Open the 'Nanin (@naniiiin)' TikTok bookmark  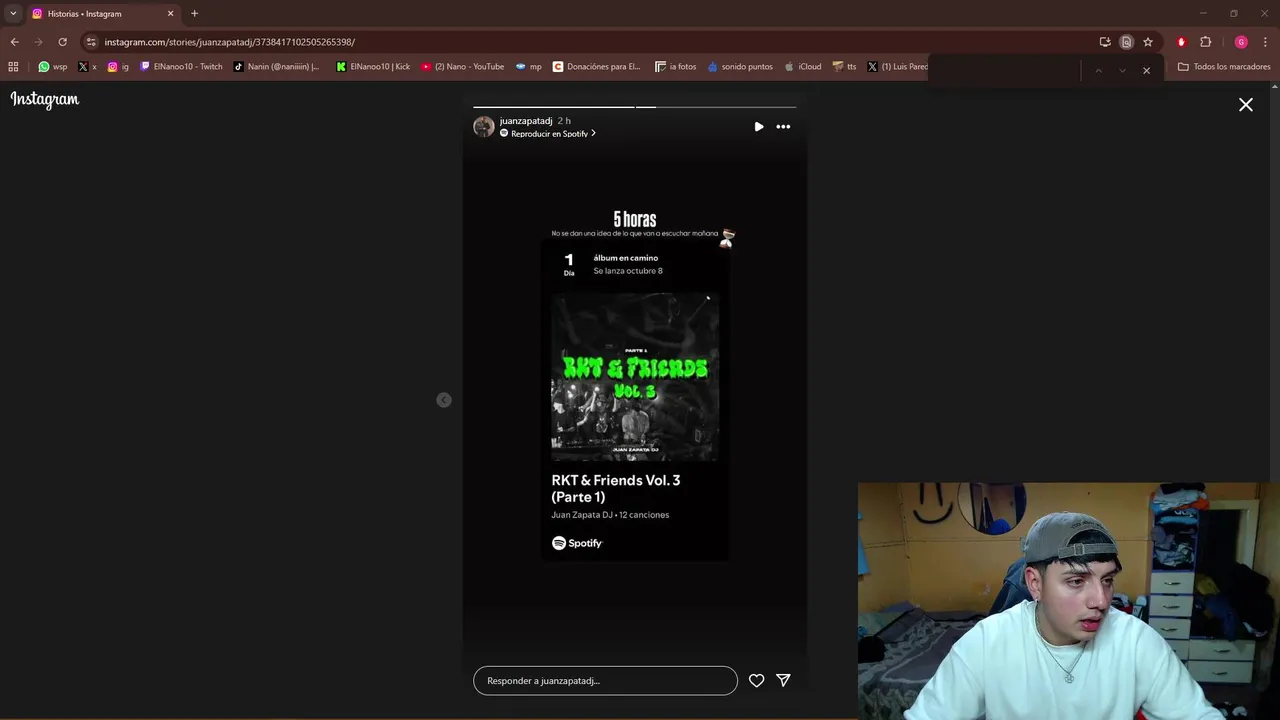(x=276, y=67)
